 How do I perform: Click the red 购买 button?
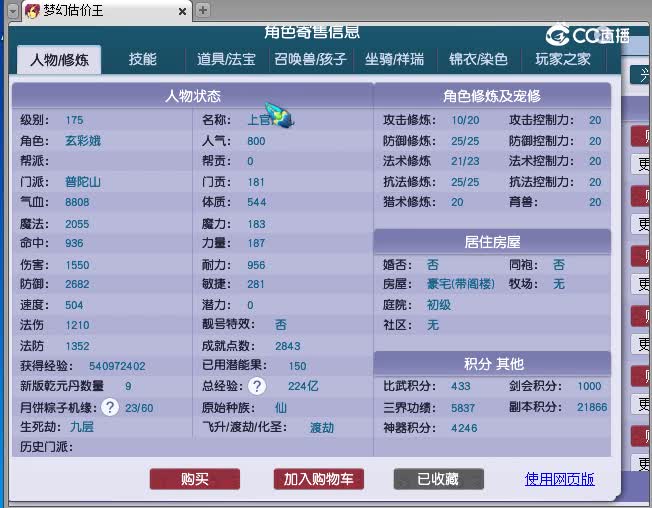(195, 479)
